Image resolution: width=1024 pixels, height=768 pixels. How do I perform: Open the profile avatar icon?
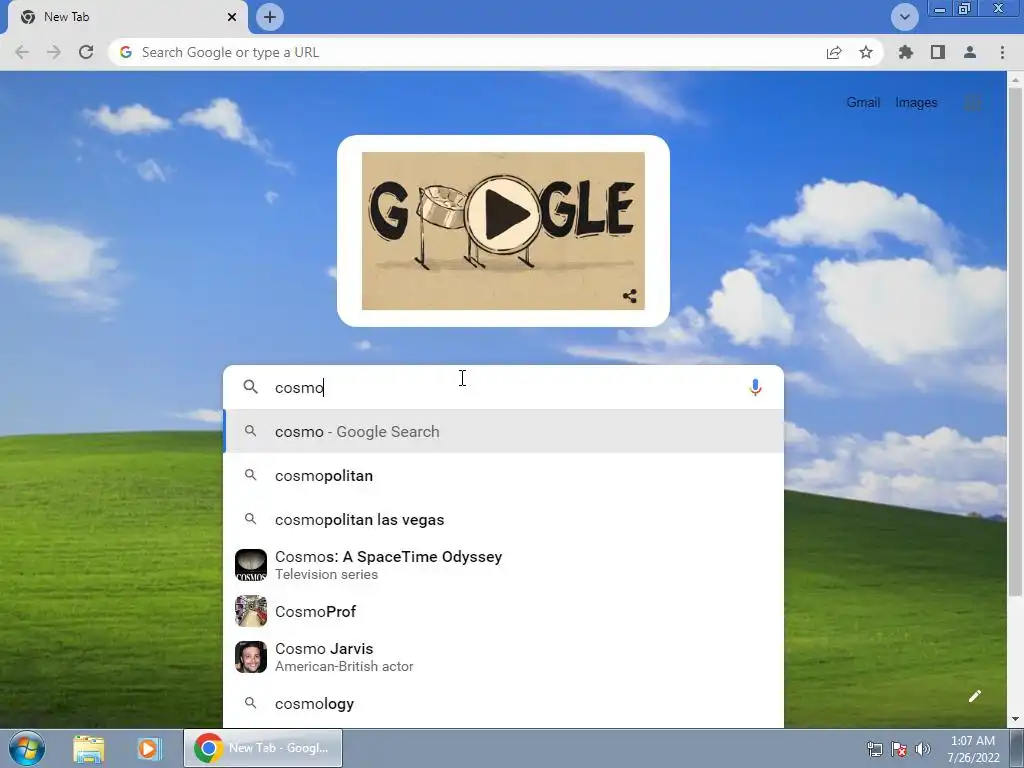click(x=970, y=52)
